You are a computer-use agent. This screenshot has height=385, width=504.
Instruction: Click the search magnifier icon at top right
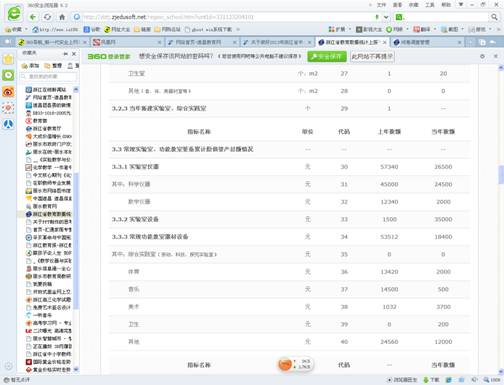[494, 17]
